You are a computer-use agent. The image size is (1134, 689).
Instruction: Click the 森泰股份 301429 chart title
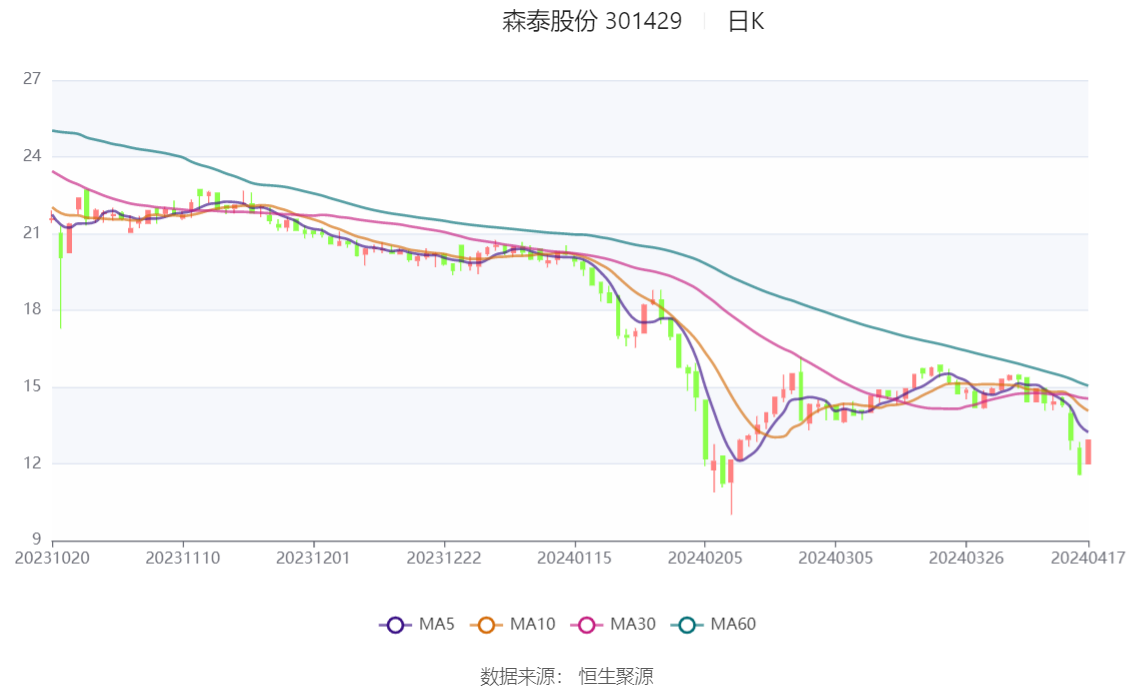[592, 21]
